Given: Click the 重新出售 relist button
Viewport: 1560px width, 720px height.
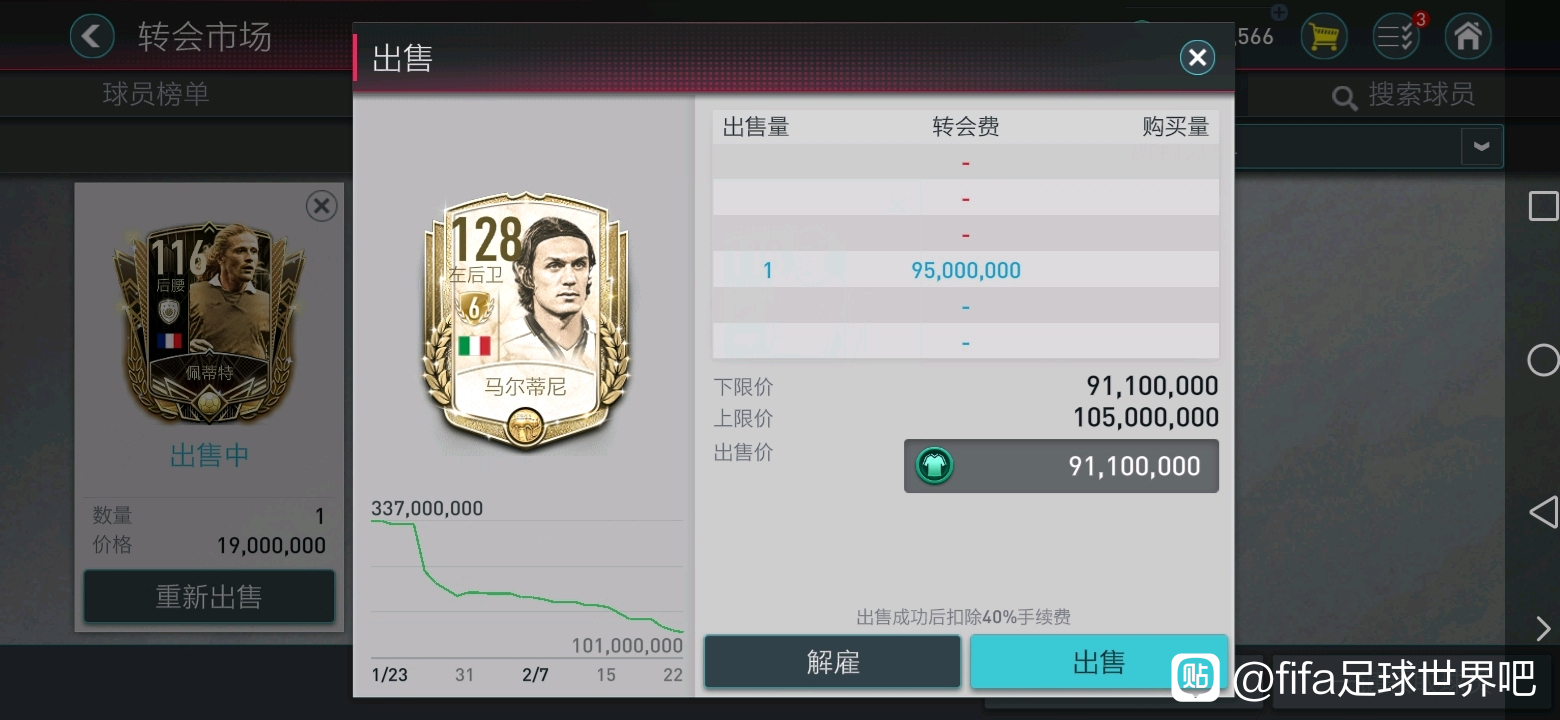Looking at the screenshot, I should coord(208,597).
